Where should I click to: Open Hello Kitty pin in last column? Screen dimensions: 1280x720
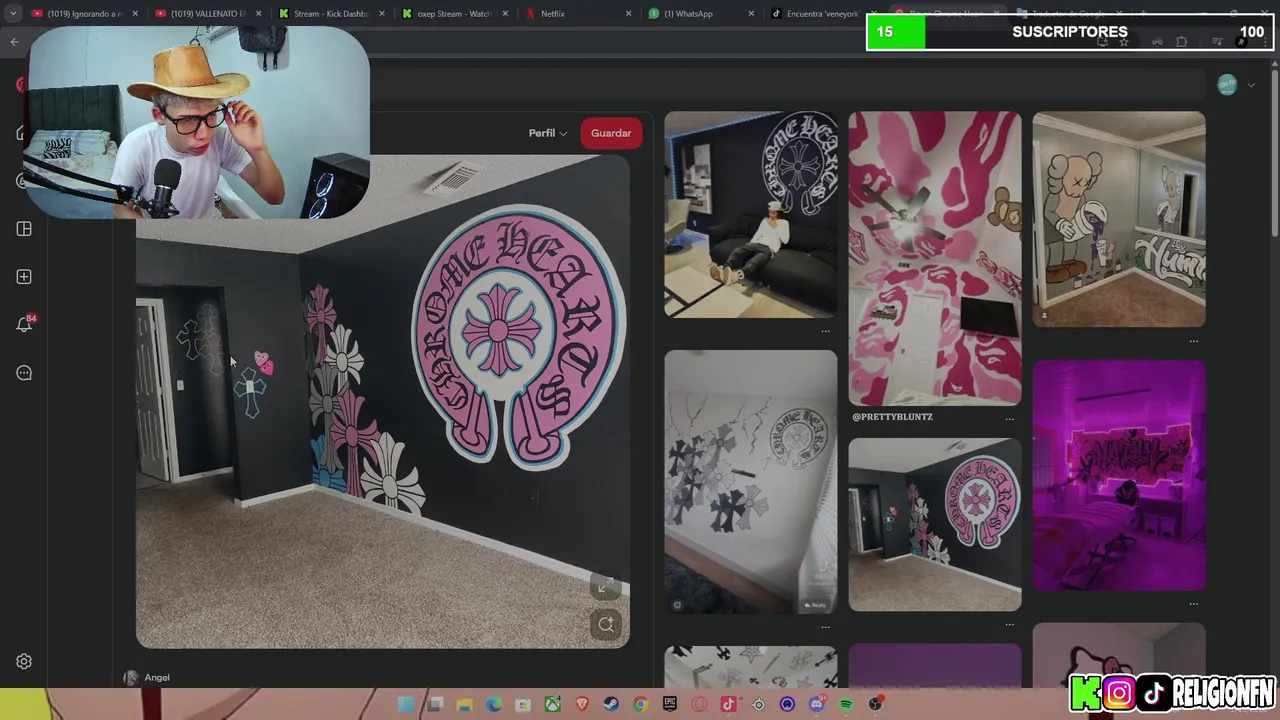tap(1119, 655)
